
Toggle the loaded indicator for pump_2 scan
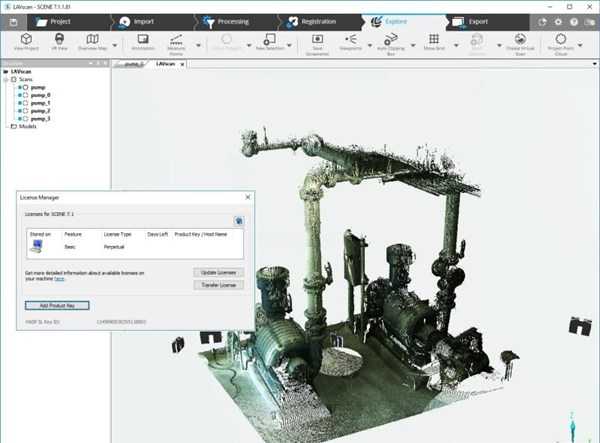pos(20,110)
